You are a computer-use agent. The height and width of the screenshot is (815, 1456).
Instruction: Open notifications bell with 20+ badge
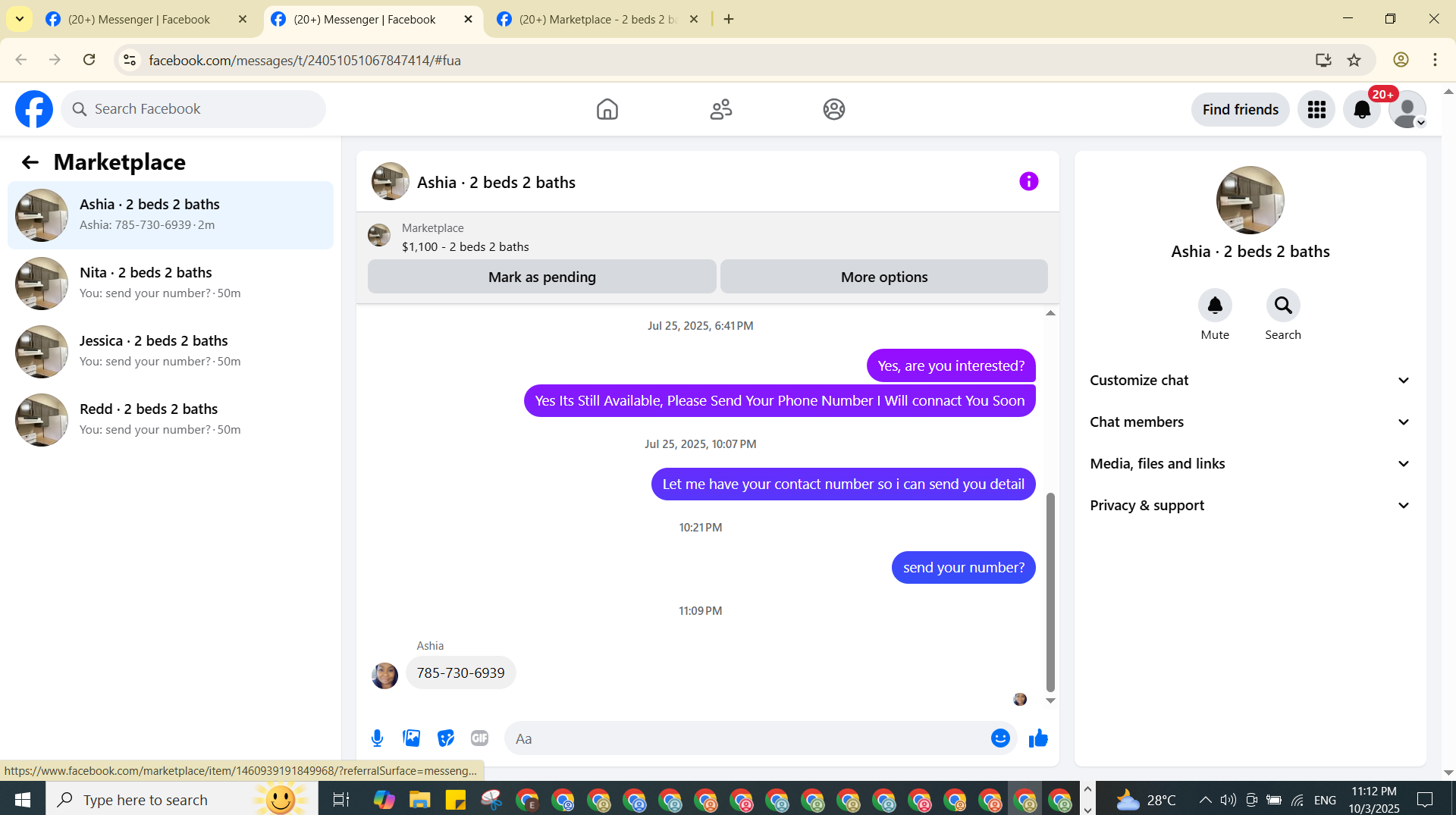(1362, 110)
